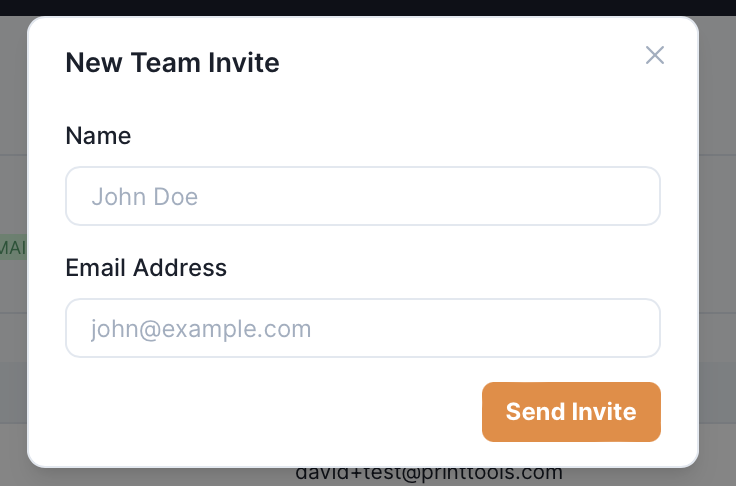This screenshot has height=486, width=736.
Task: Place the cursor in the invitee name box
Action: point(362,196)
